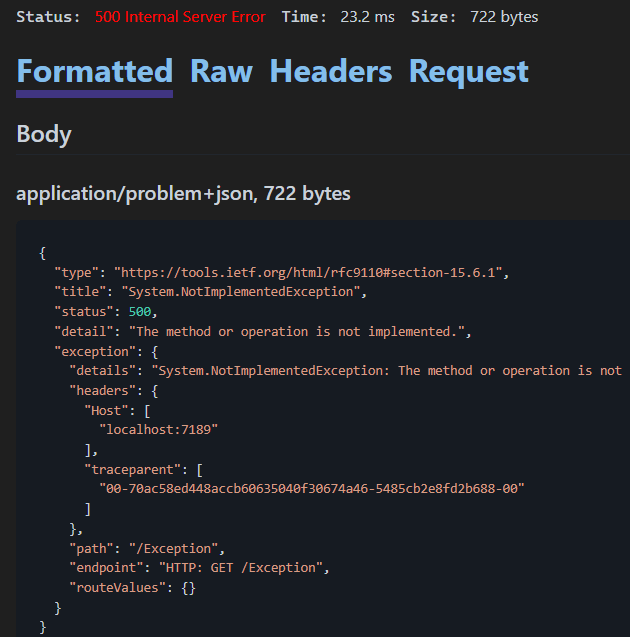Select the Size: label
Screen dimensions: 630x637
pos(433,17)
